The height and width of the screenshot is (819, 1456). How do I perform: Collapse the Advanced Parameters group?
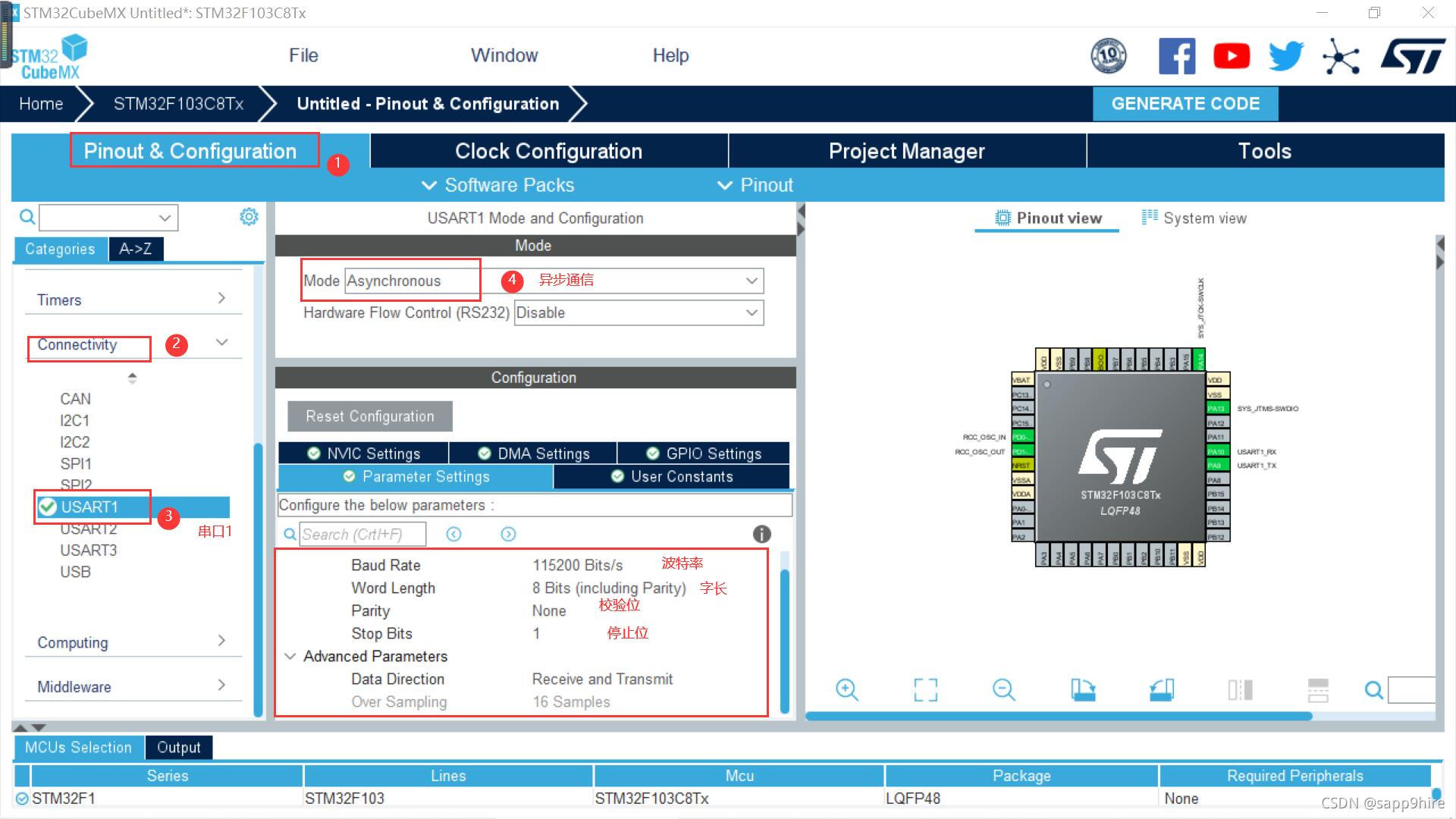(290, 656)
